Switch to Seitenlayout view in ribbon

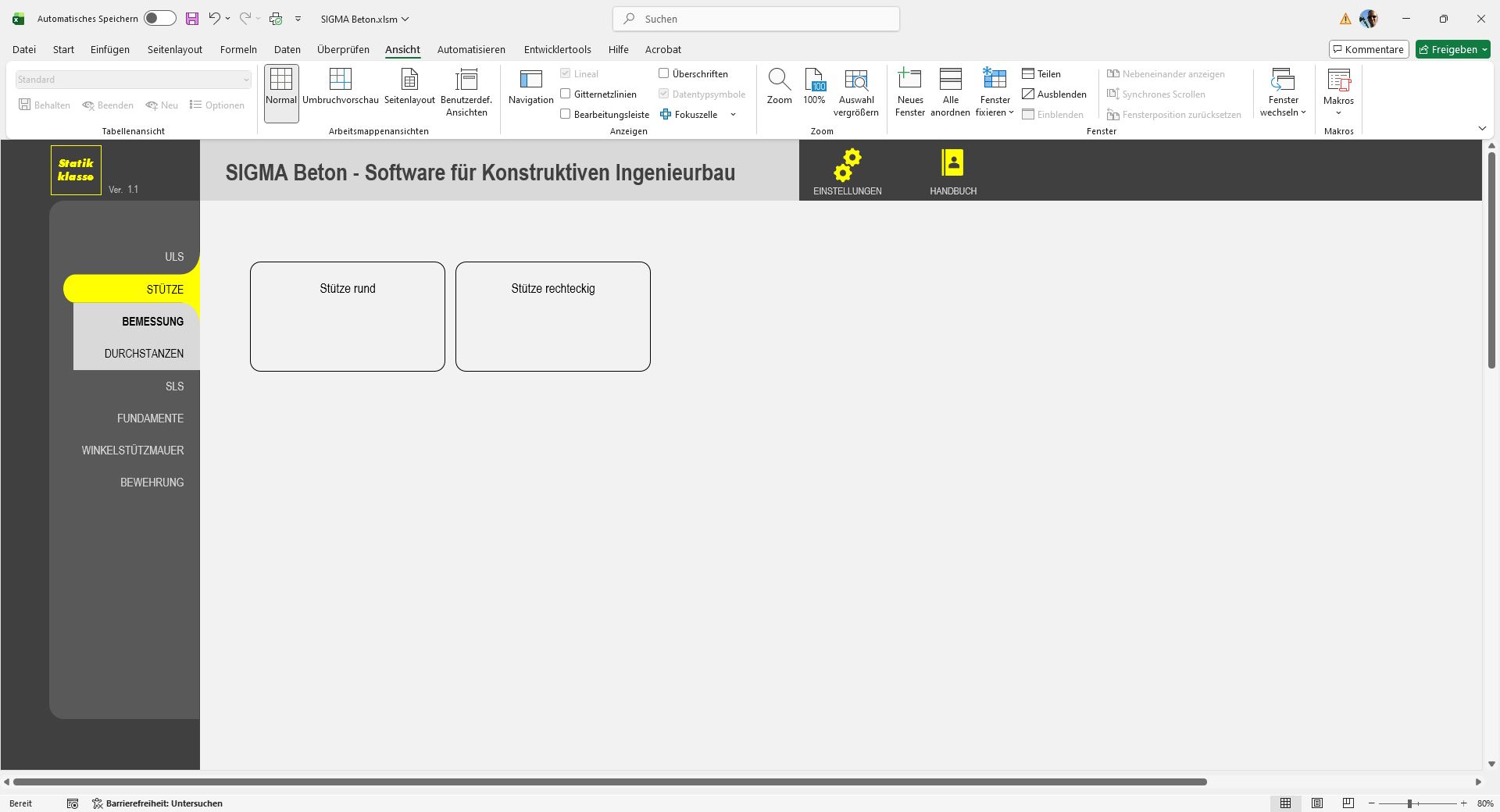coord(409,80)
